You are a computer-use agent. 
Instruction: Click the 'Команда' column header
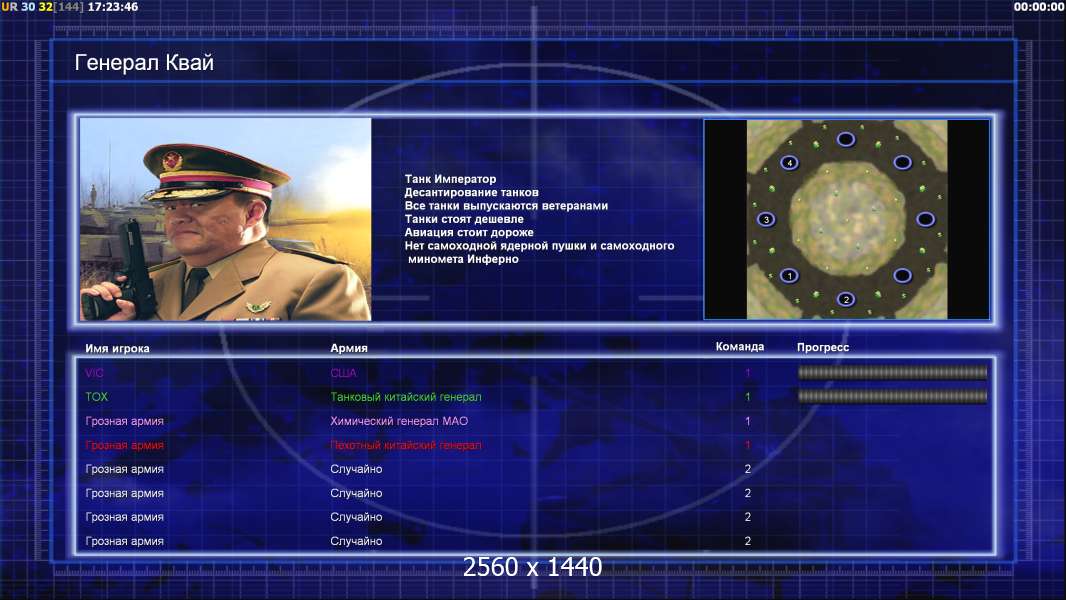click(740, 347)
